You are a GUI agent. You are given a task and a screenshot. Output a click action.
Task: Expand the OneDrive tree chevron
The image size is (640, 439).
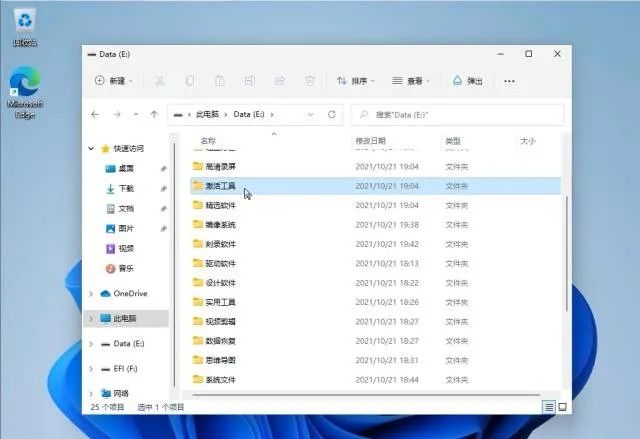[91, 294]
